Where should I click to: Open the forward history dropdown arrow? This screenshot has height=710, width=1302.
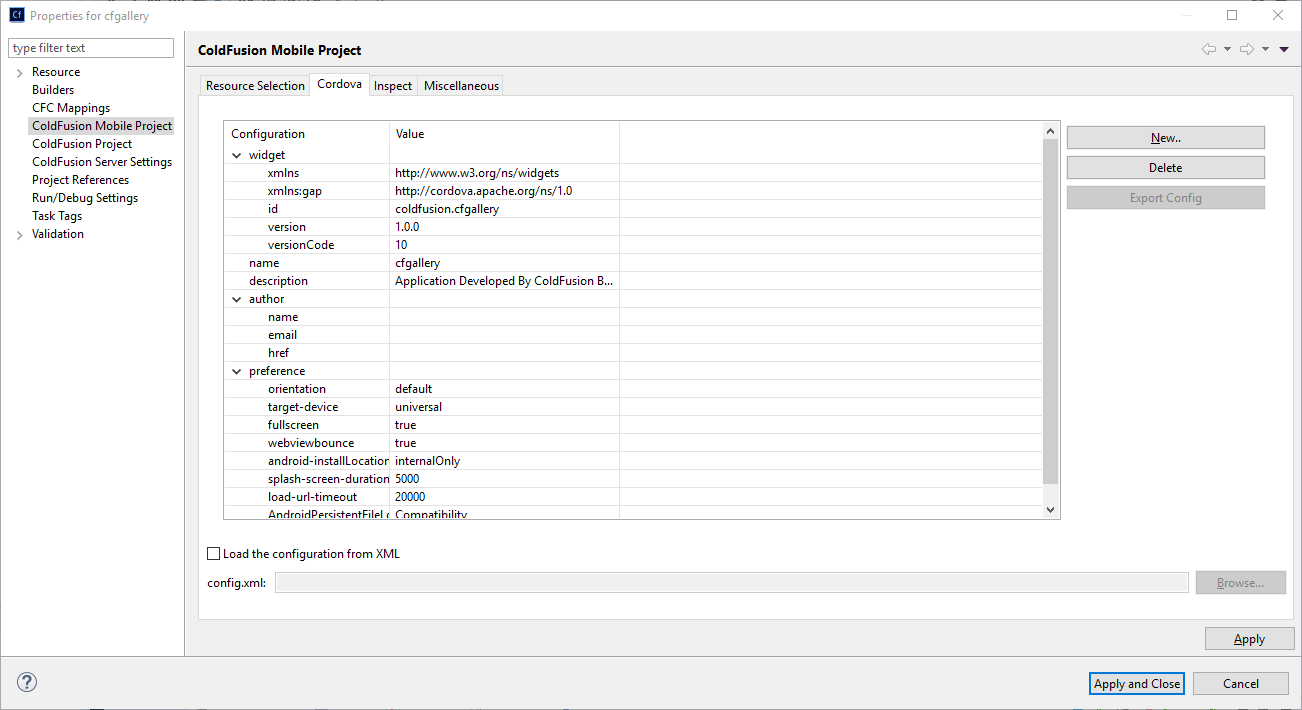click(1265, 49)
